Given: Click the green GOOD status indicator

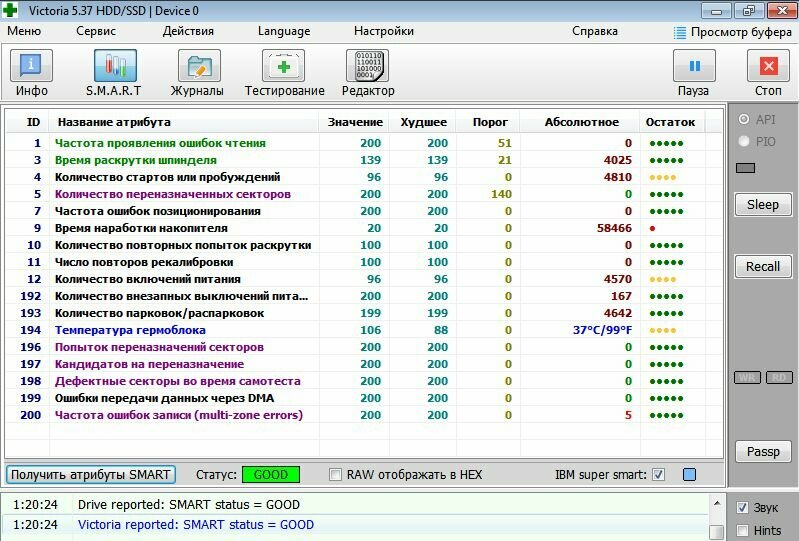Looking at the screenshot, I should pyautogui.click(x=271, y=475).
